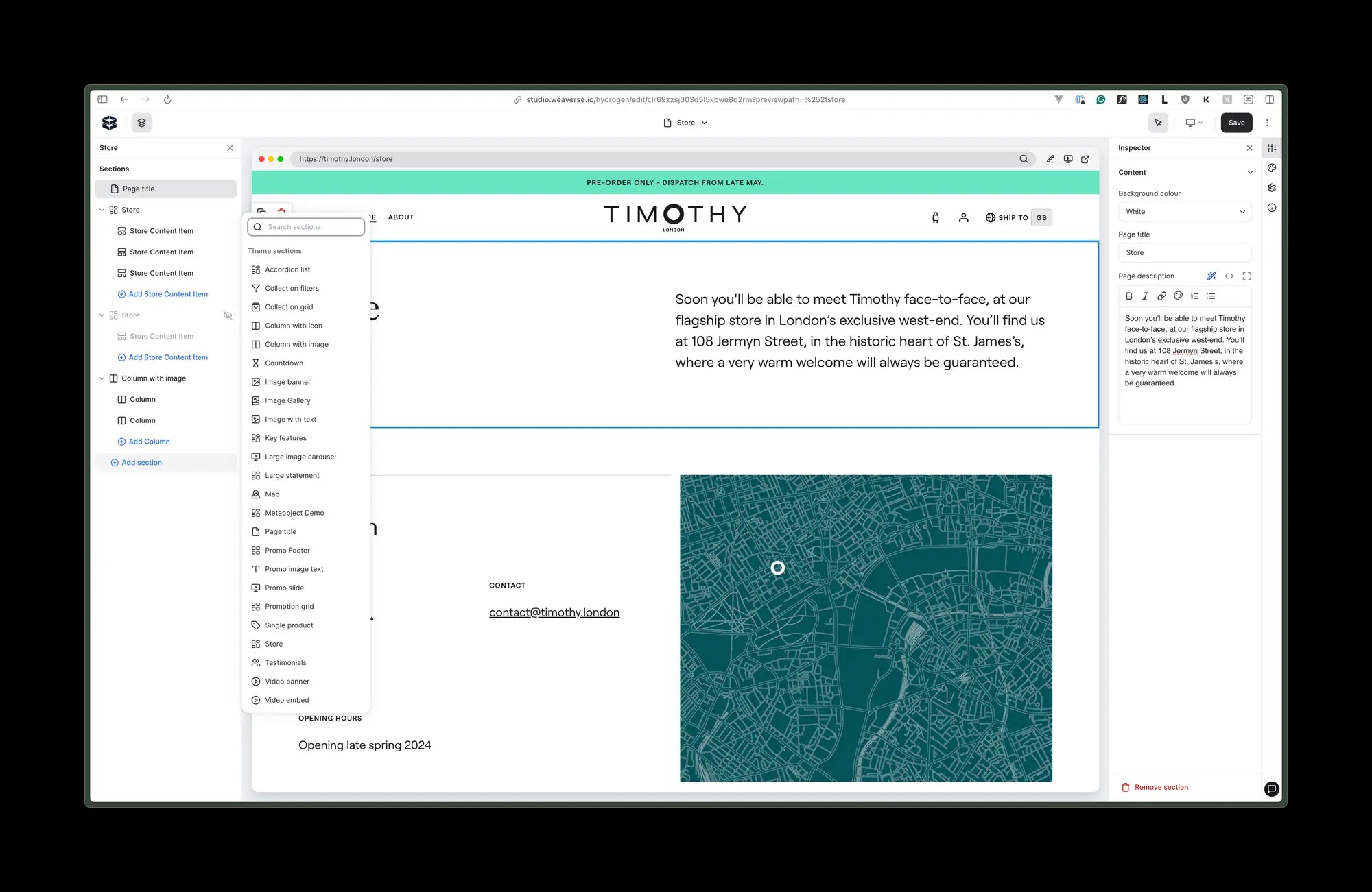Pick Countdown from the section list

(x=283, y=363)
